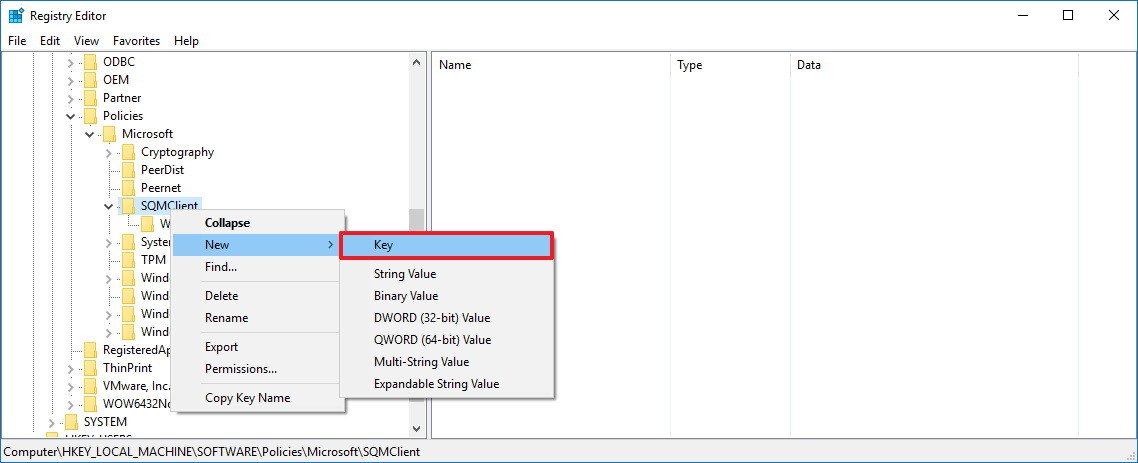The image size is (1138, 463).
Task: Create a new Expandable String Value
Action: coord(447,384)
